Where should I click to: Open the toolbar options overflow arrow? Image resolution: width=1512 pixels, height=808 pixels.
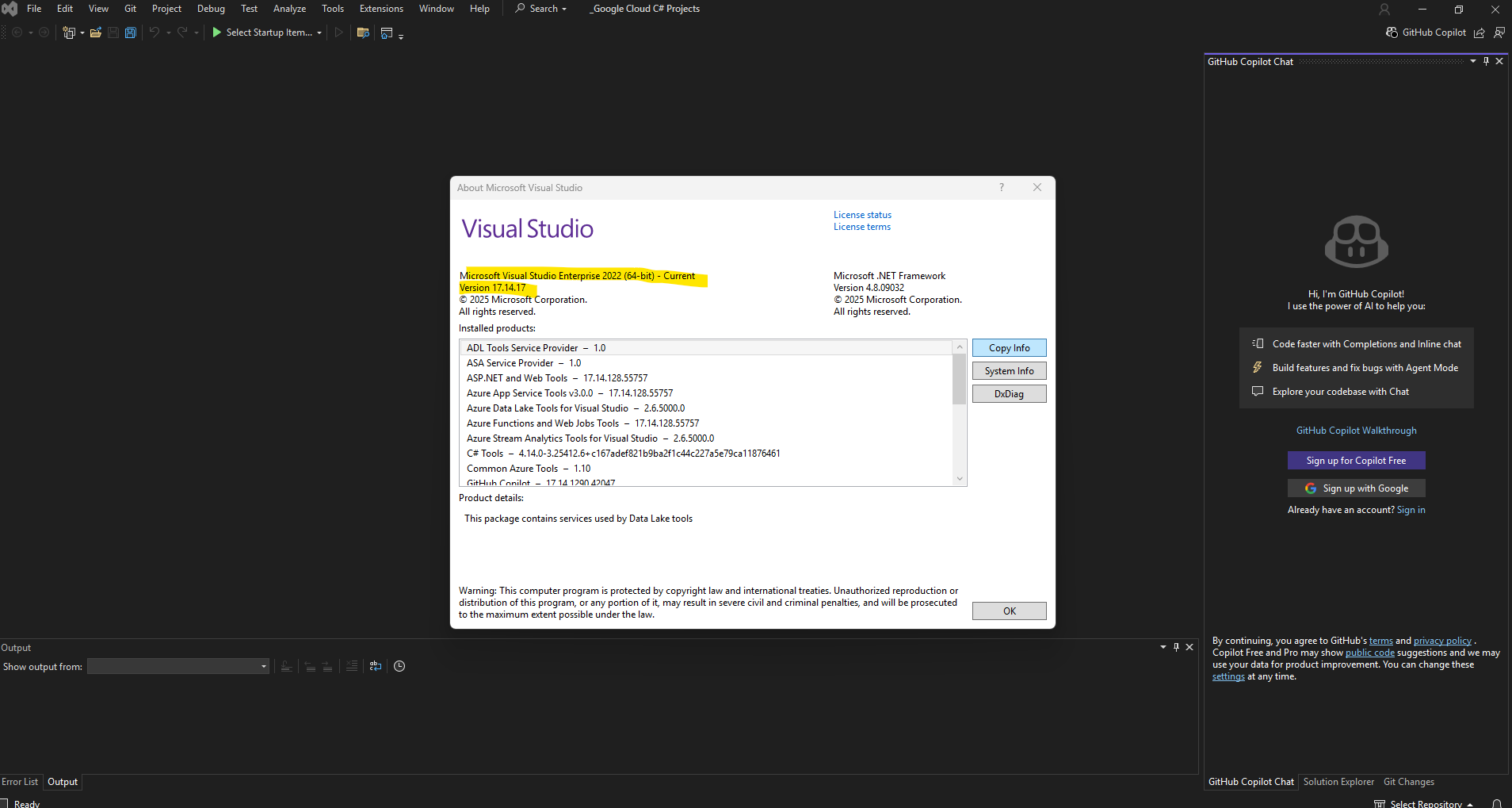[x=401, y=36]
